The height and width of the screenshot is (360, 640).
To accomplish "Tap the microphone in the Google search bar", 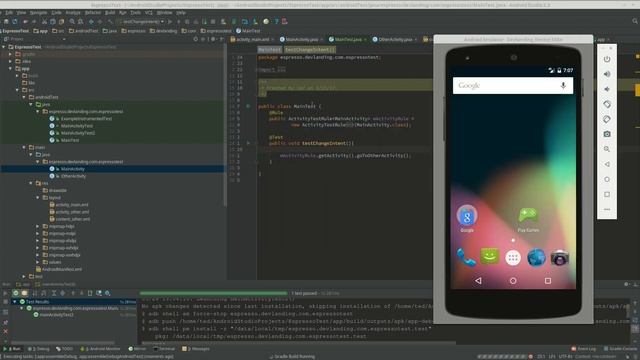I will 563,85.
